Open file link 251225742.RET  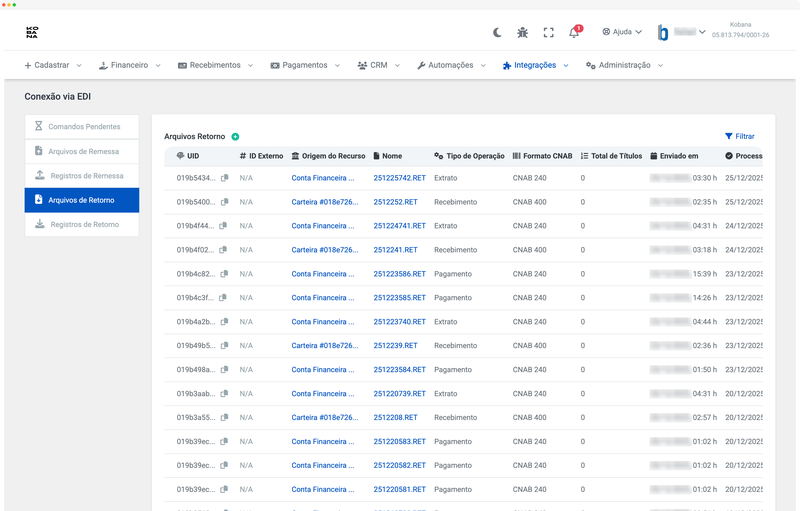pos(399,178)
